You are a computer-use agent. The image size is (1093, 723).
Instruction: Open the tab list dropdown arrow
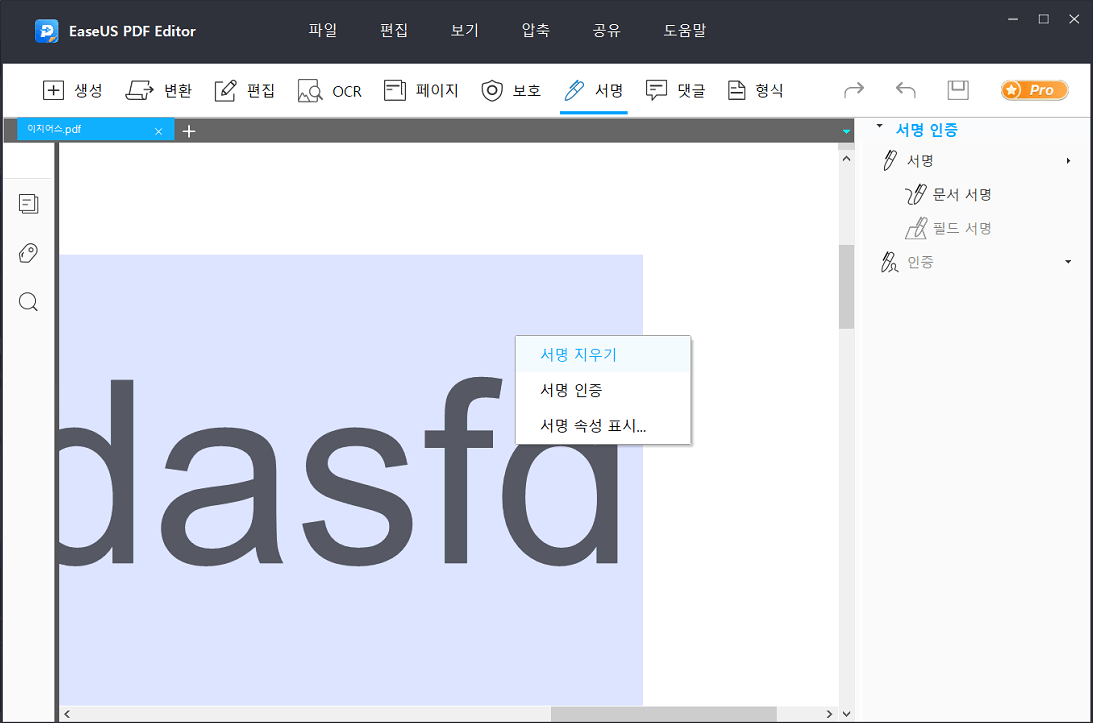(846, 131)
